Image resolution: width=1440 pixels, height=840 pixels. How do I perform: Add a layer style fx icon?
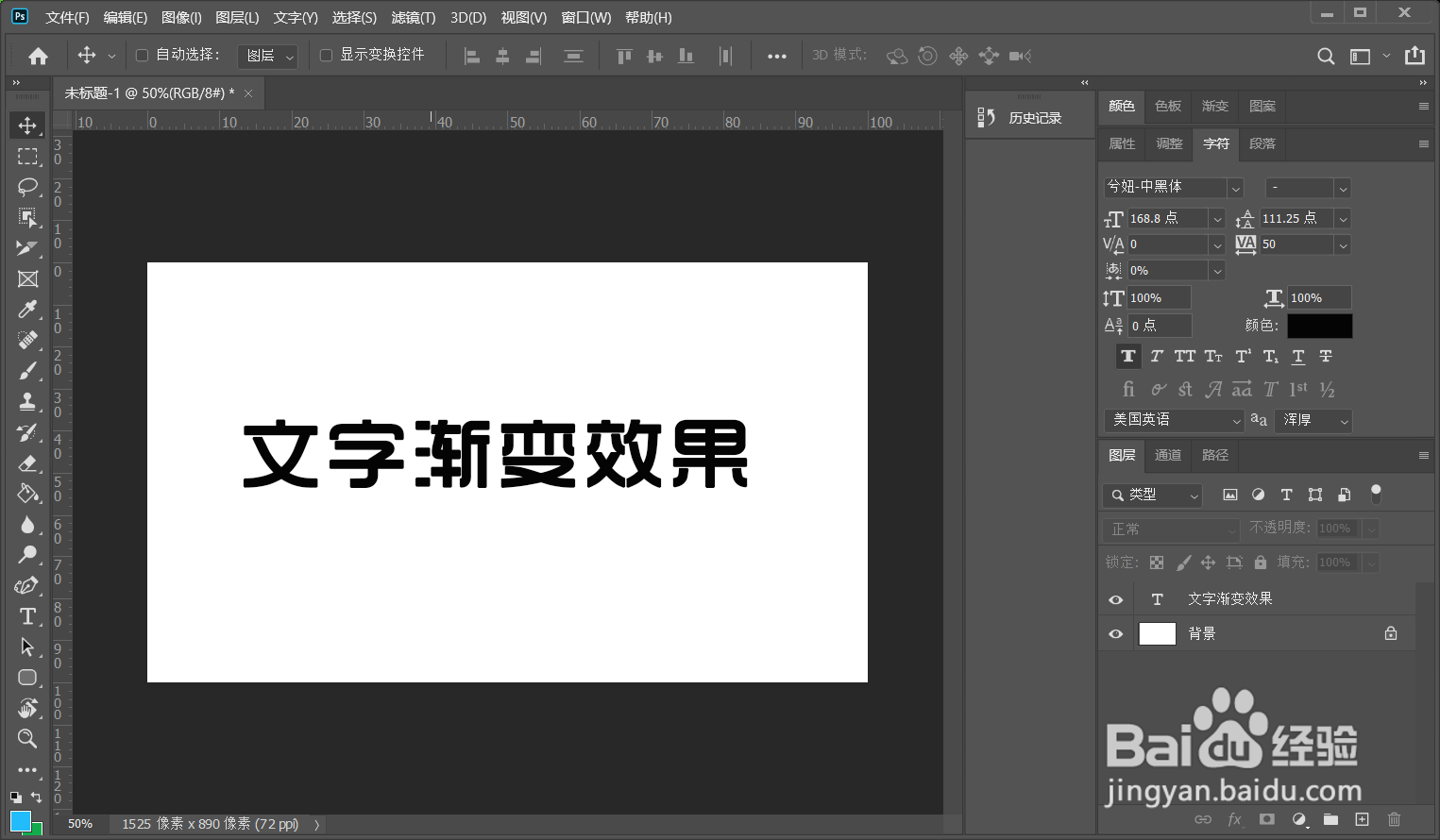1234,819
